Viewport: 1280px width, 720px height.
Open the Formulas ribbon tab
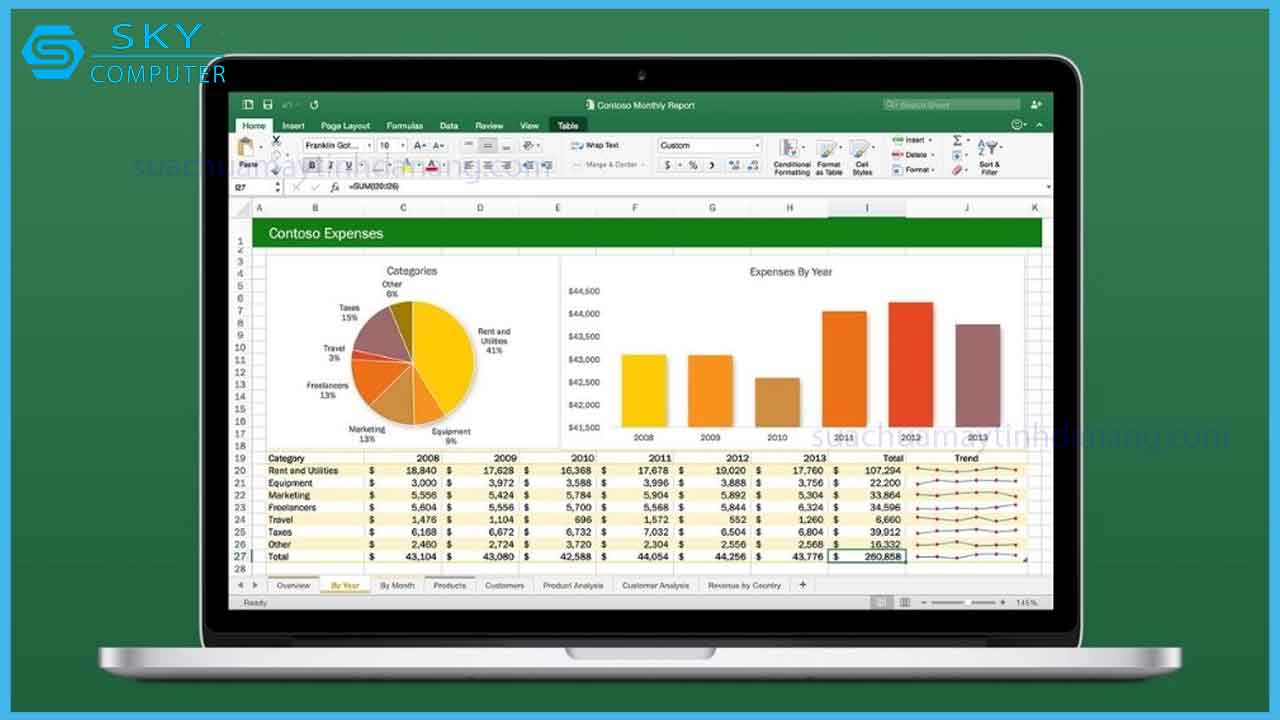[404, 126]
